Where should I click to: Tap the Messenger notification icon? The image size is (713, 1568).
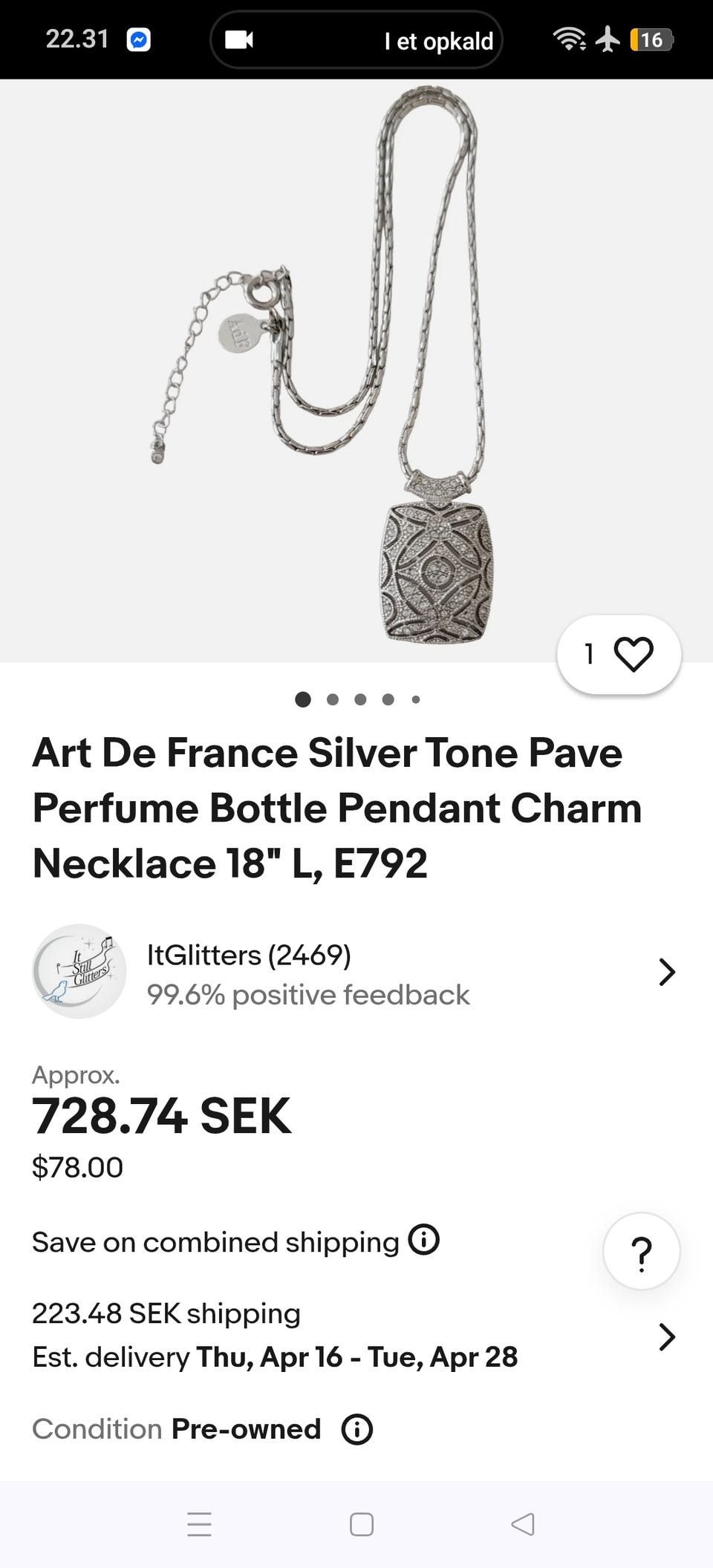pyautogui.click(x=139, y=39)
